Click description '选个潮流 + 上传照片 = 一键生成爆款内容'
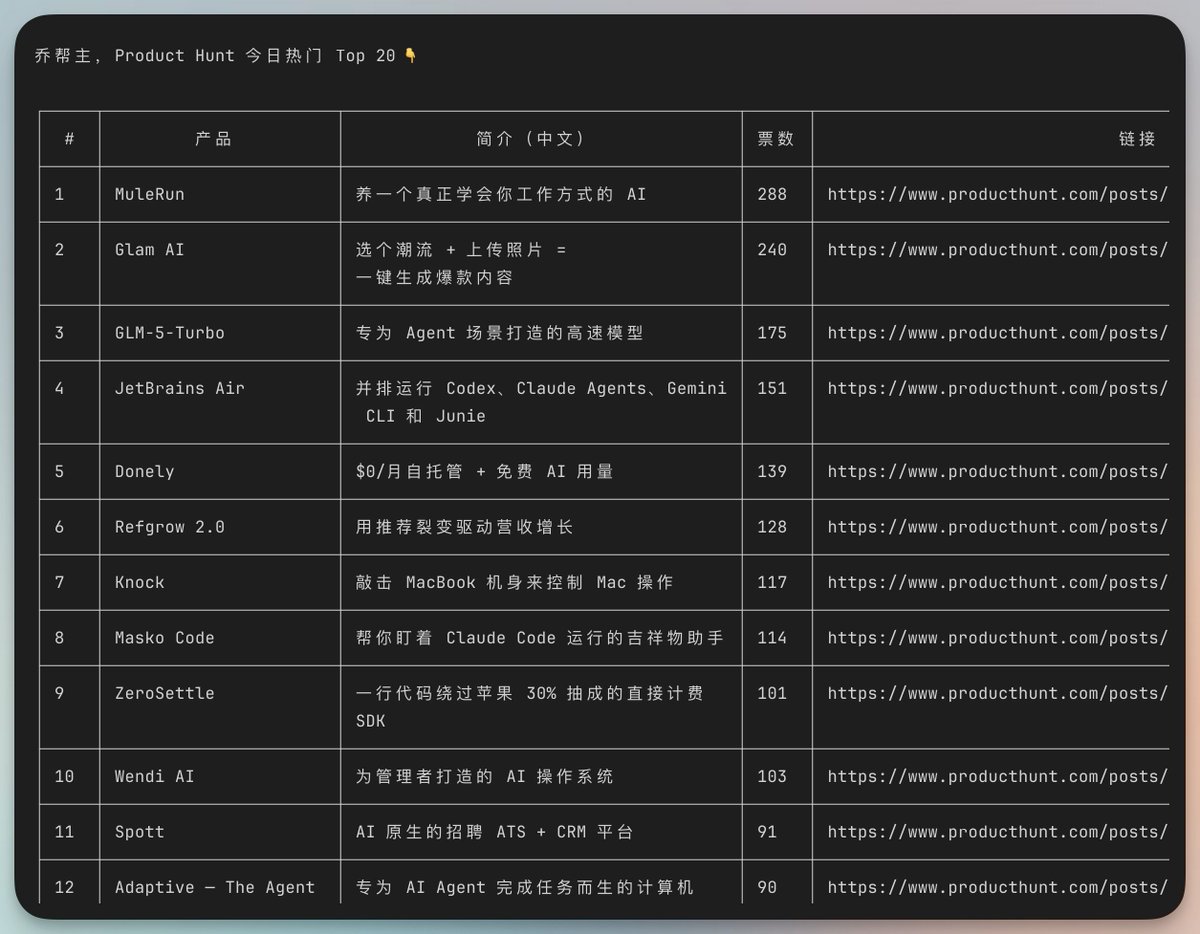This screenshot has width=1200, height=934. 461,264
